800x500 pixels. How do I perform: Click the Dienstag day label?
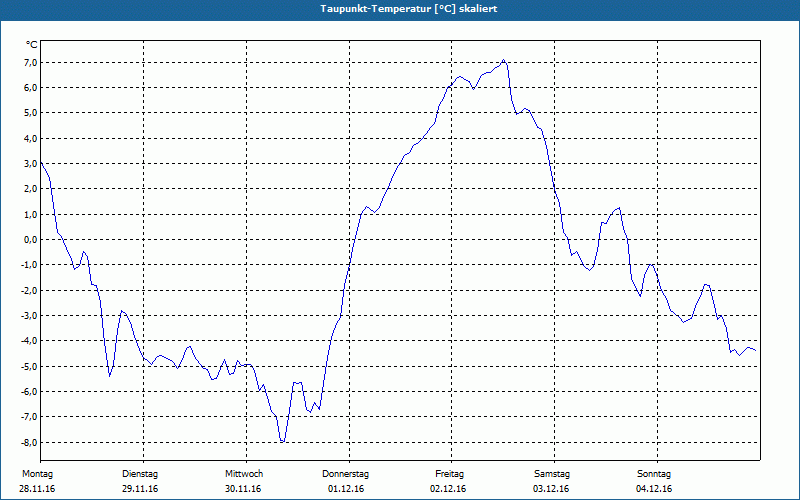tap(140, 474)
